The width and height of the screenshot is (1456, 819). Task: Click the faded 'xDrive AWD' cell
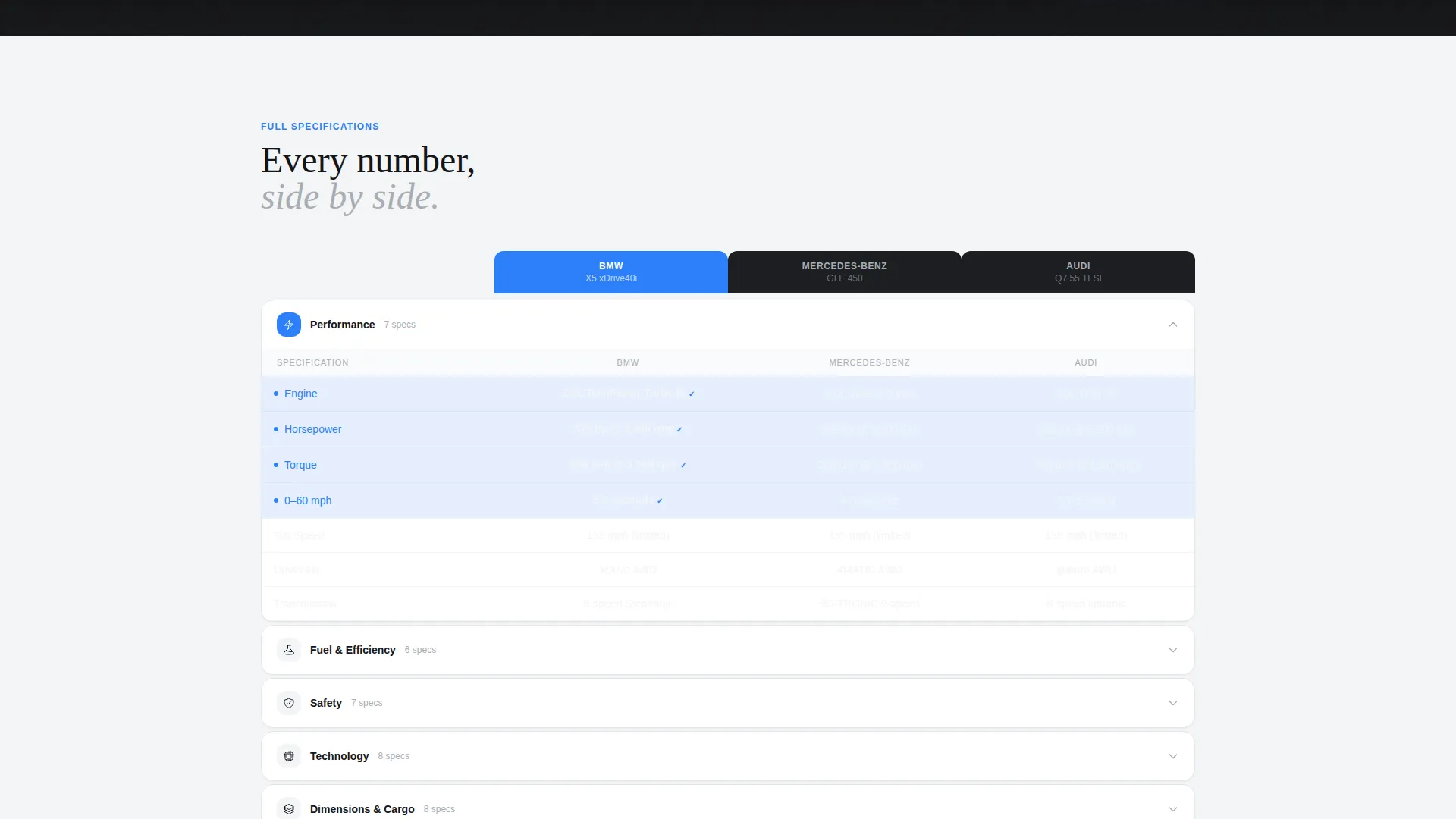pyautogui.click(x=628, y=570)
